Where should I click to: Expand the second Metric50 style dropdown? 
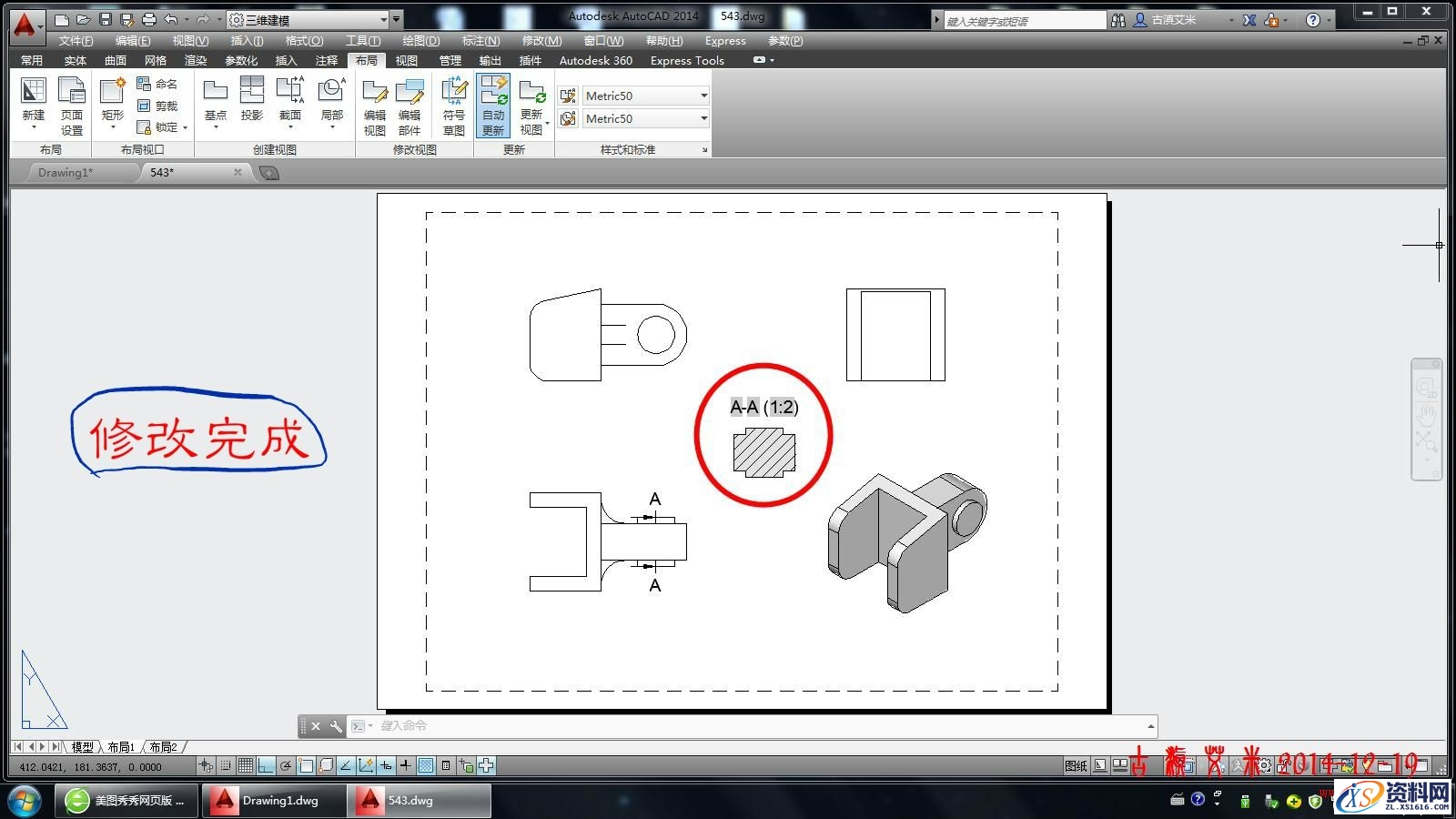pyautogui.click(x=703, y=118)
